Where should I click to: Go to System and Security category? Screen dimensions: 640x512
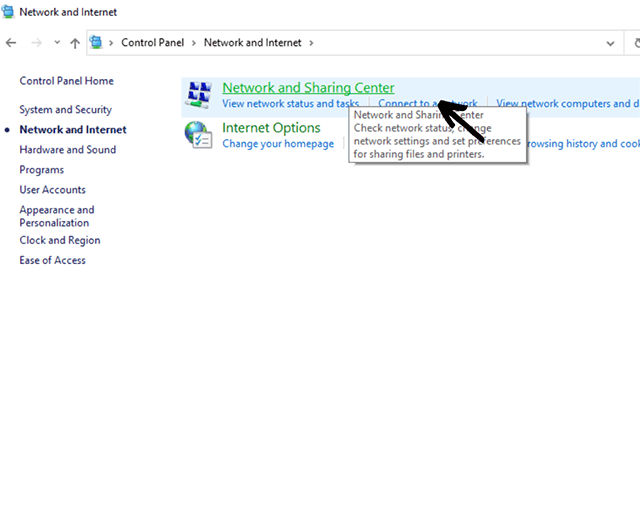click(66, 109)
